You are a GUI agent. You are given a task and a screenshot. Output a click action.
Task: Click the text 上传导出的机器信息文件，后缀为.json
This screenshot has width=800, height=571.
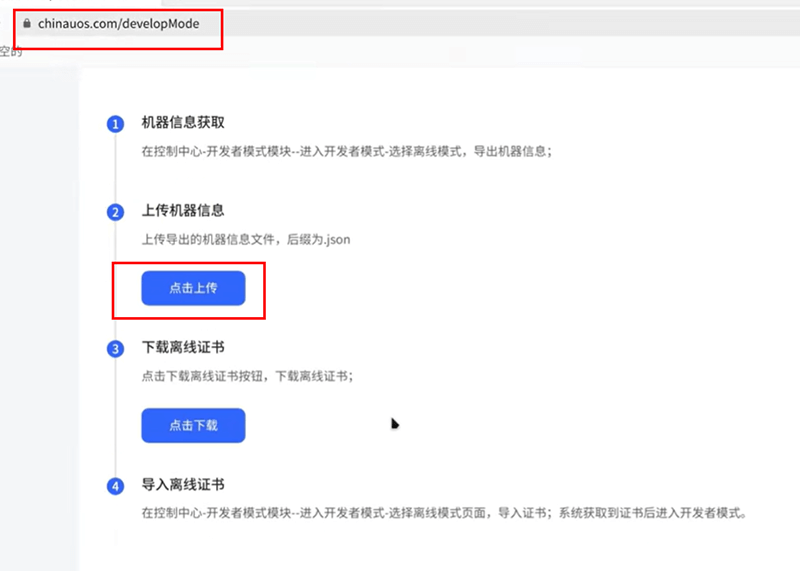click(x=246, y=239)
